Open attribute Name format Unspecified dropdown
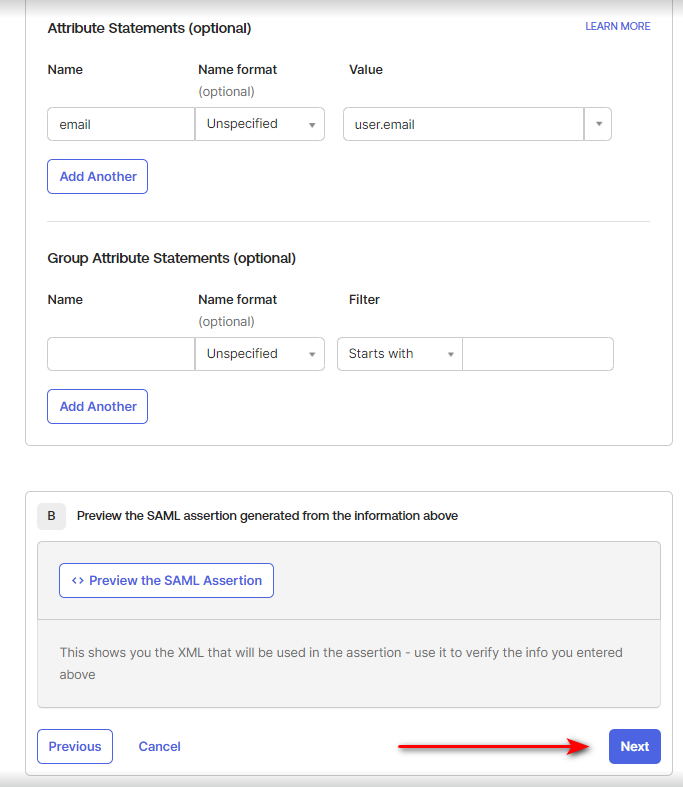 click(260, 124)
